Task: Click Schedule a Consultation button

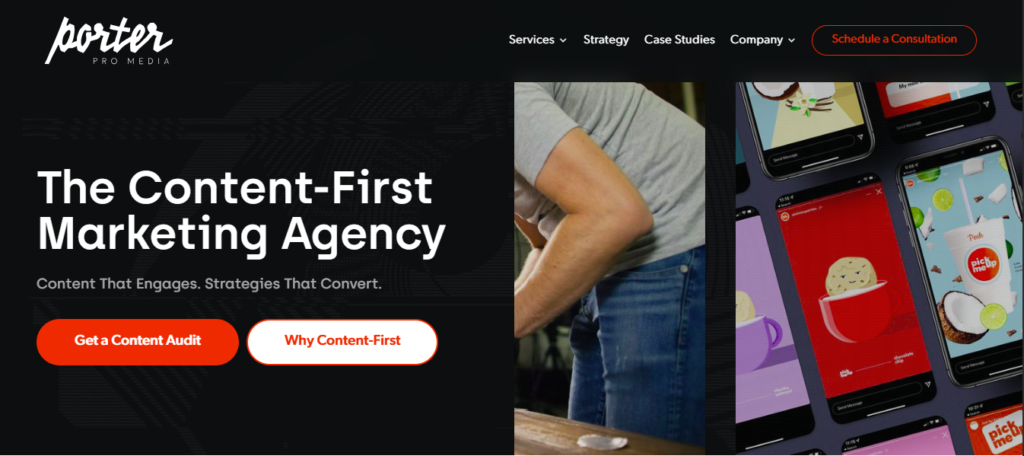Action: point(894,40)
